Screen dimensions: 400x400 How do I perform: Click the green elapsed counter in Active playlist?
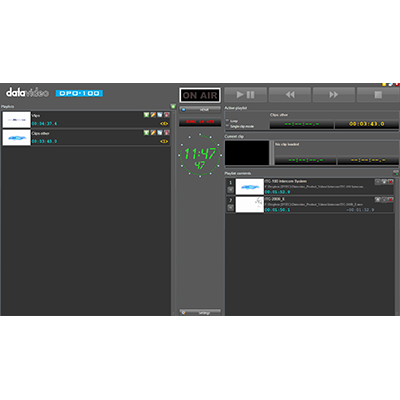pyautogui.click(x=302, y=124)
